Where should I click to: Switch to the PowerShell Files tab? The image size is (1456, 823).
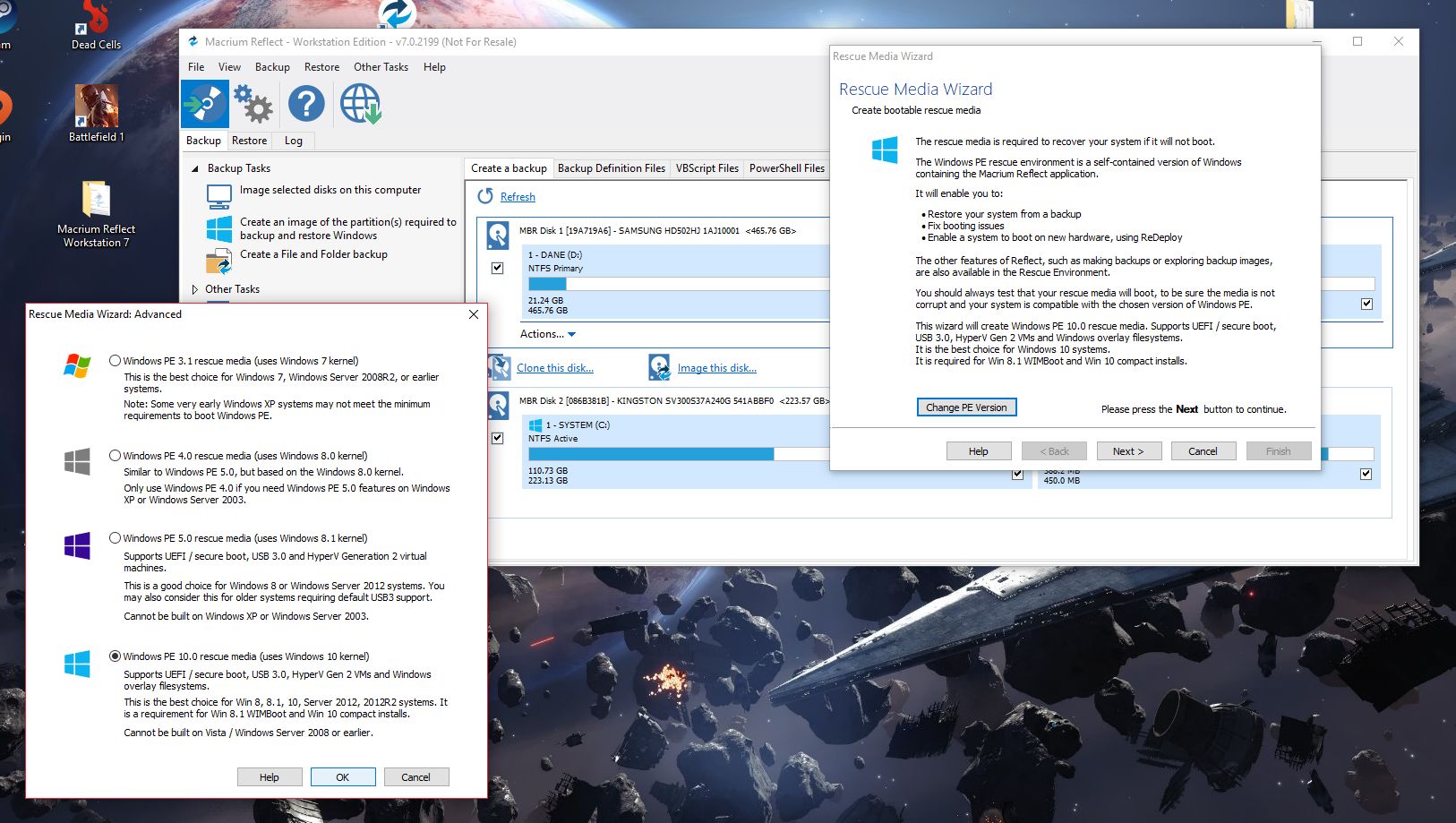[x=787, y=168]
